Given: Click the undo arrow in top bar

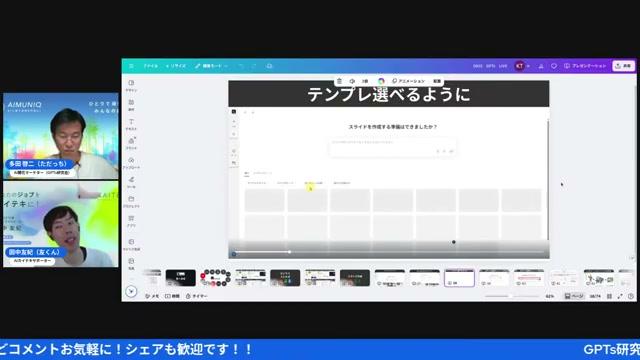Looking at the screenshot, I should tap(241, 66).
